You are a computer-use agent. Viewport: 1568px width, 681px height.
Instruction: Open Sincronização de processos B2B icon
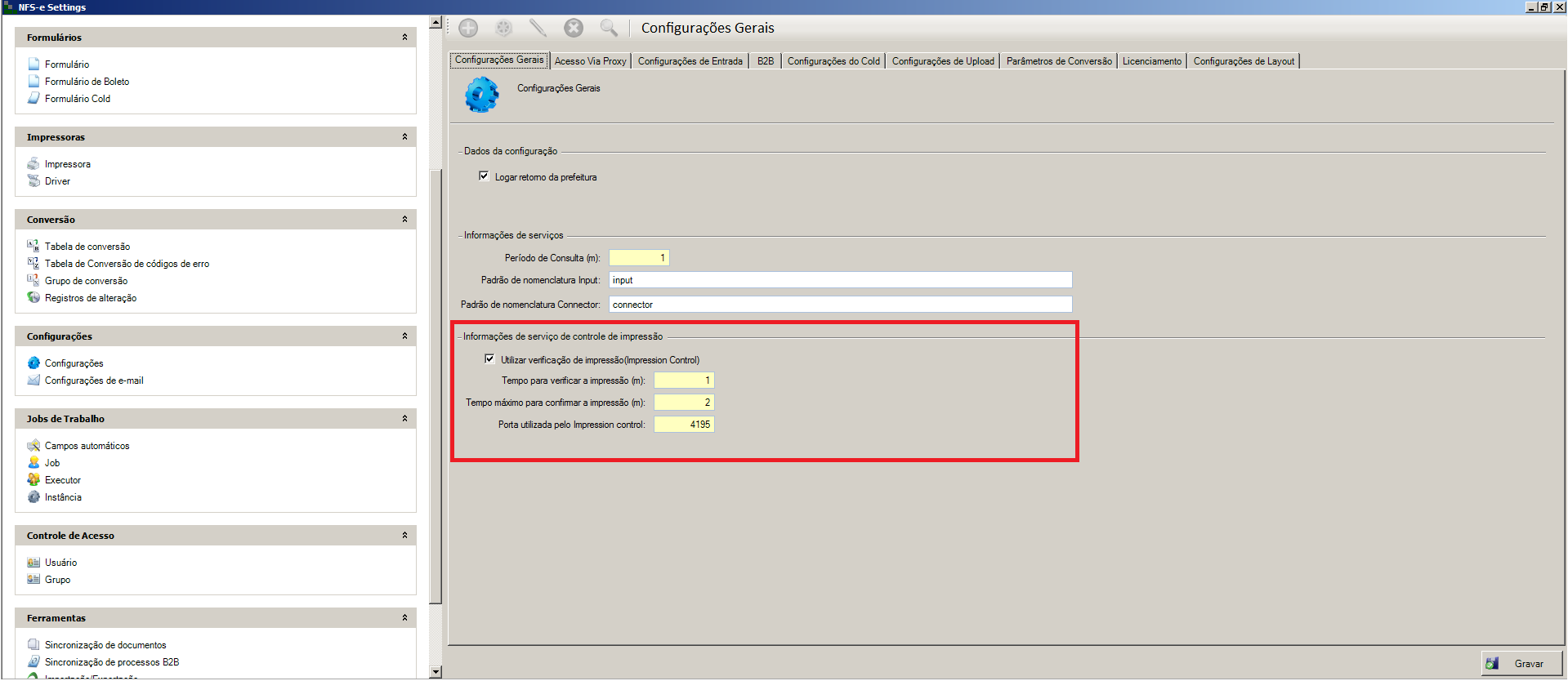click(x=34, y=661)
